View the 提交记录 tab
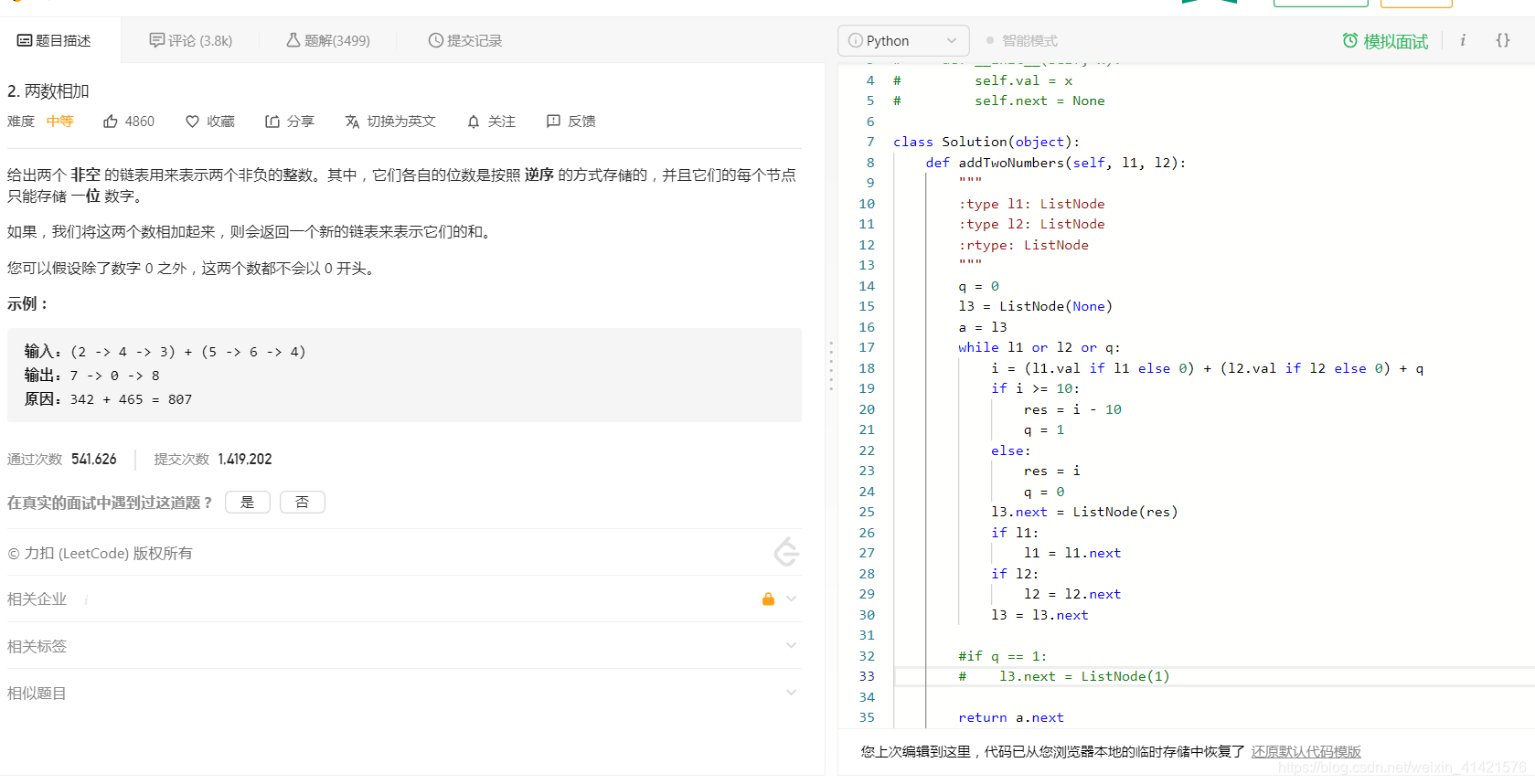The height and width of the screenshot is (784, 1535). (x=465, y=40)
